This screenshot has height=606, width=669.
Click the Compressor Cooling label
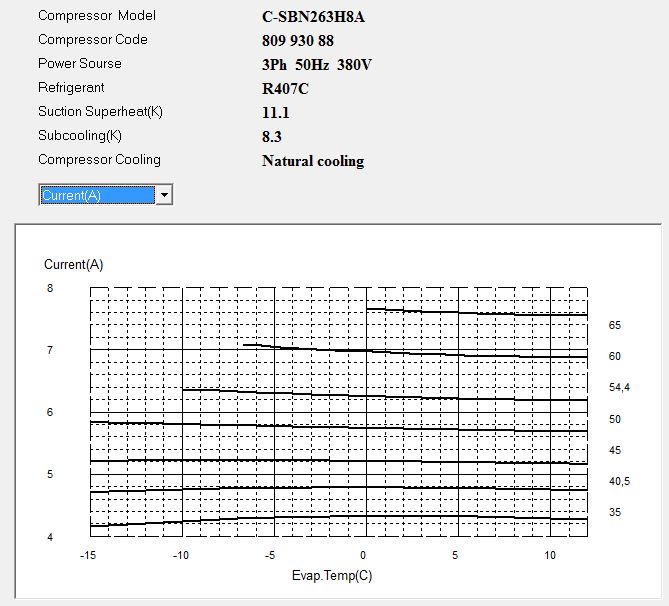tap(99, 159)
